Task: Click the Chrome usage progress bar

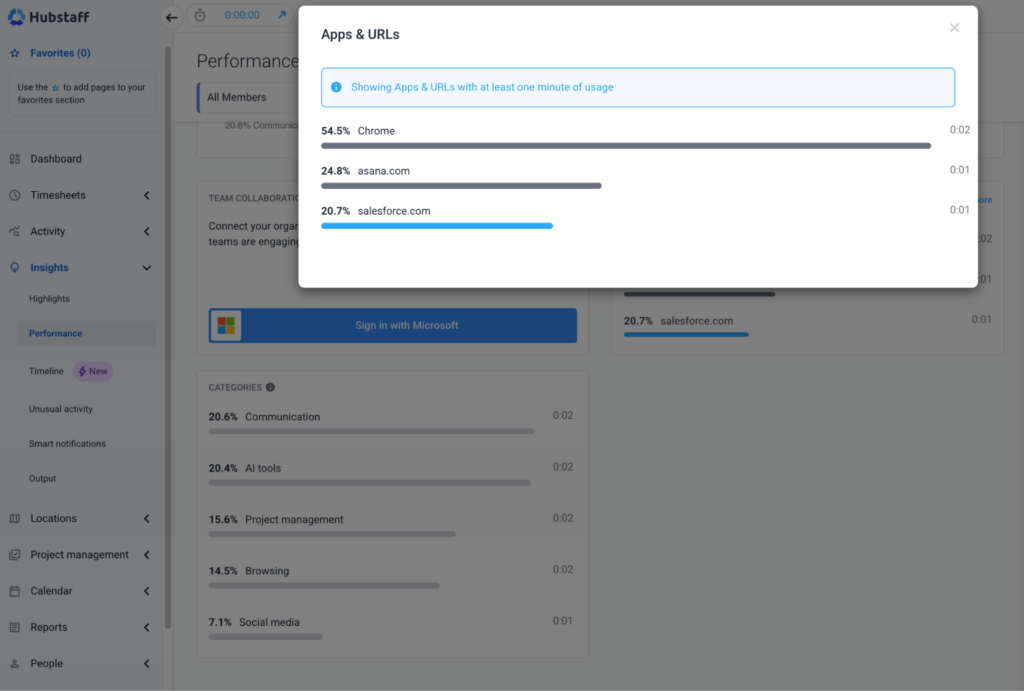Action: (x=625, y=145)
